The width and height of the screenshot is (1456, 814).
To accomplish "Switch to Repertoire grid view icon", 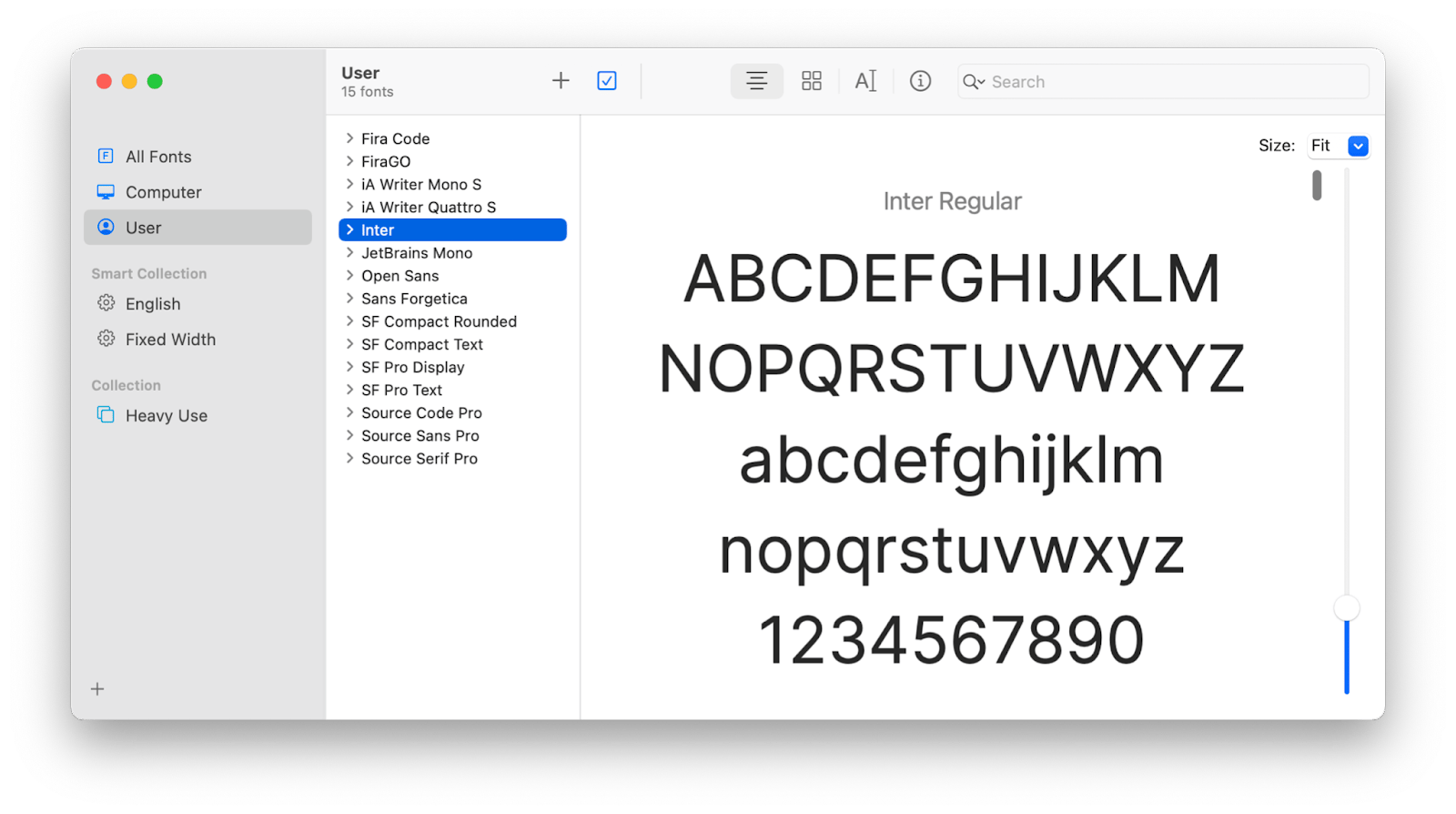I will tap(812, 81).
